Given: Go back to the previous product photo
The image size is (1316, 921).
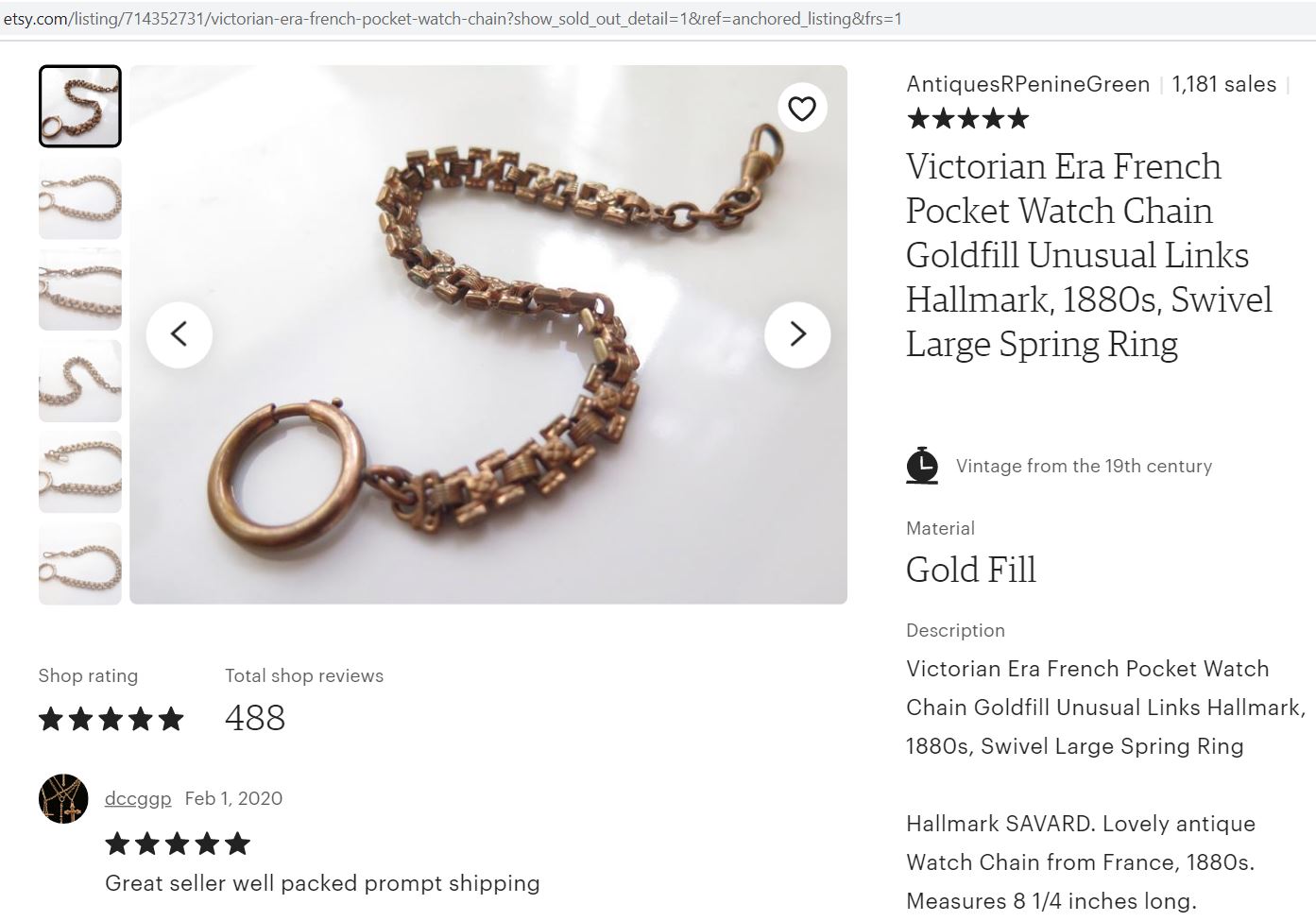Looking at the screenshot, I should [x=179, y=334].
